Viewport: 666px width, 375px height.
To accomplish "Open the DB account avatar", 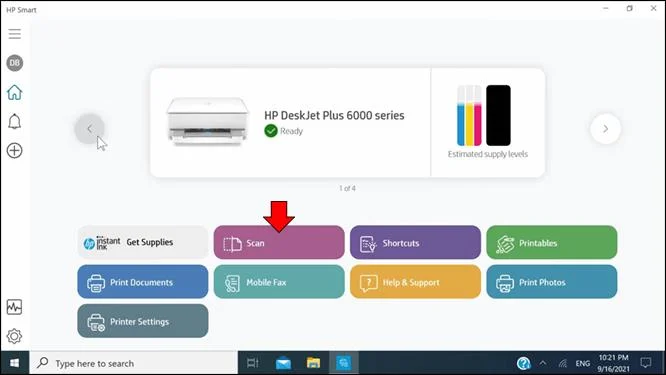I will click(x=14, y=63).
